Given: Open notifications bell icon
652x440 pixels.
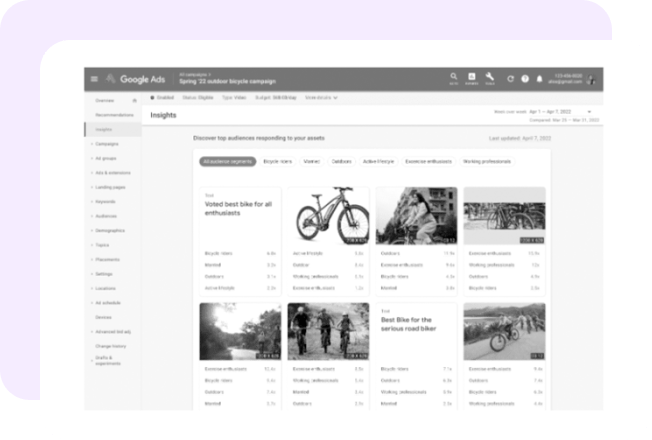Looking at the screenshot, I should 540,79.
